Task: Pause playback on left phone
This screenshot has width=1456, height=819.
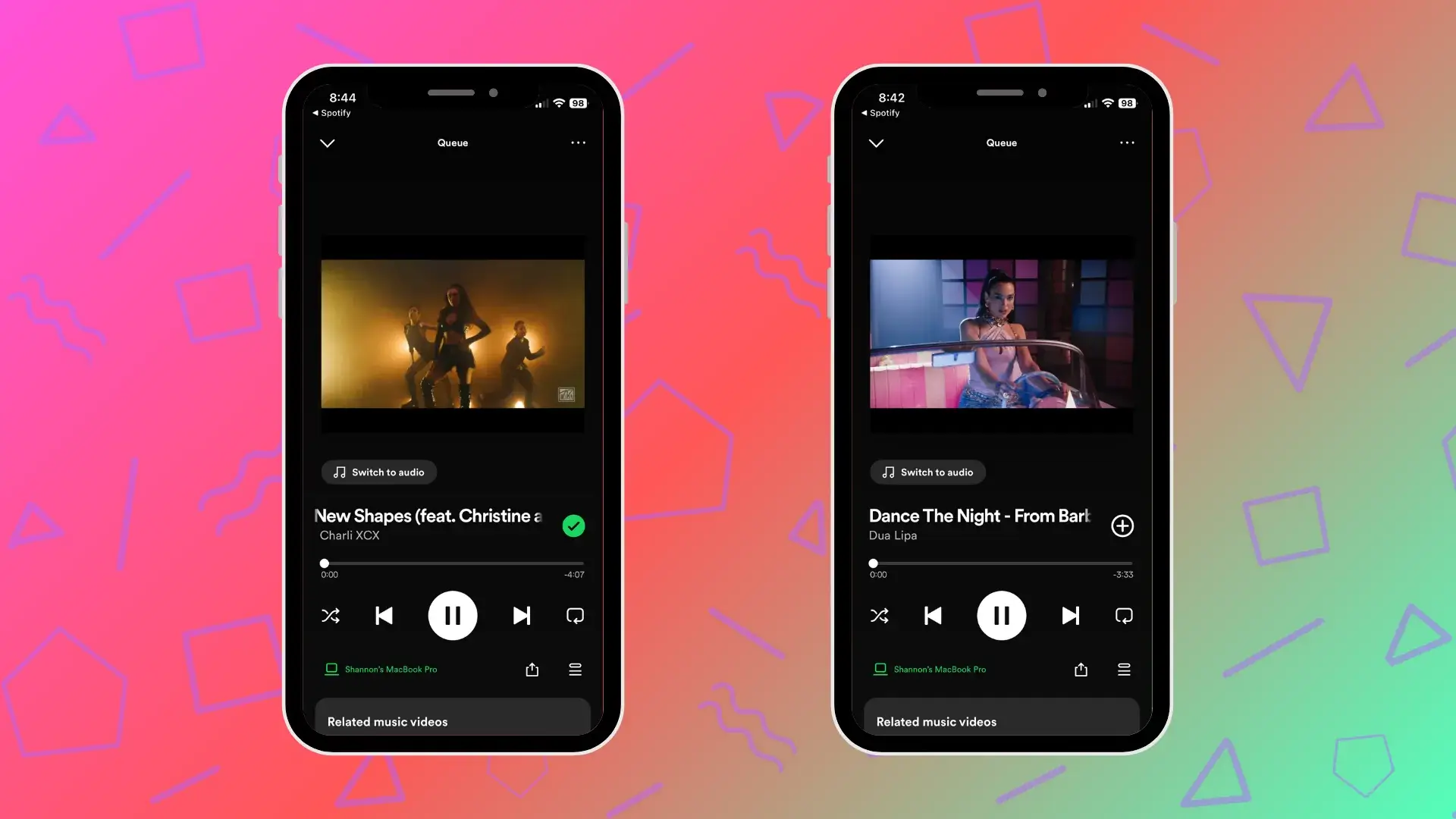Action: click(x=452, y=615)
